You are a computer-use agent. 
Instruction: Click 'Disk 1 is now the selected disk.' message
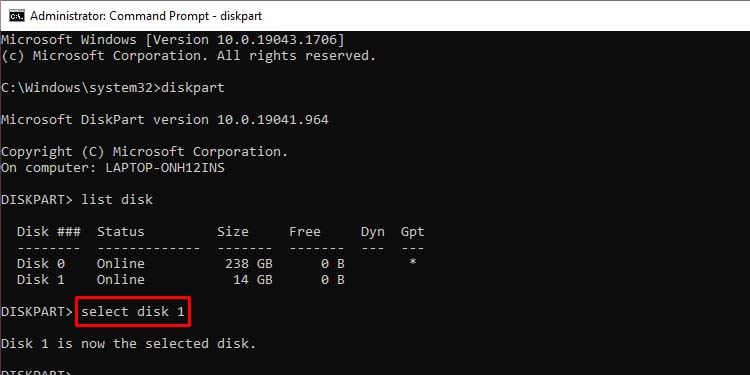tap(129, 343)
